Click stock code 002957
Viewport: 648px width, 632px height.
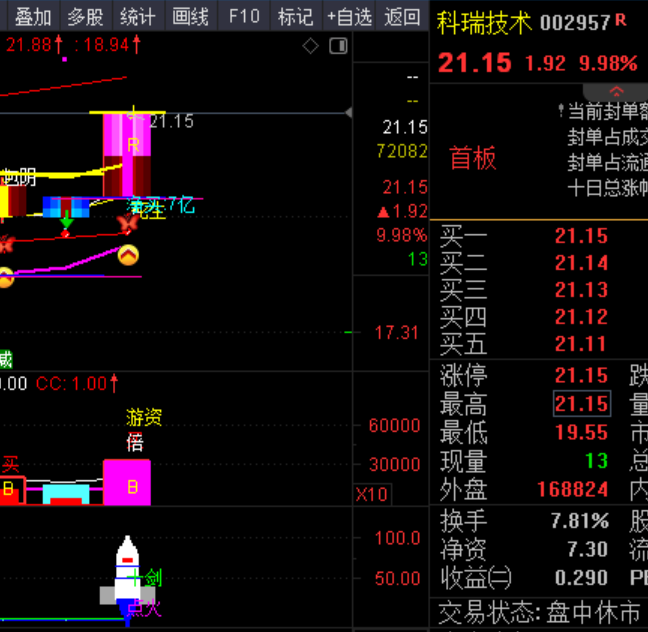point(575,23)
